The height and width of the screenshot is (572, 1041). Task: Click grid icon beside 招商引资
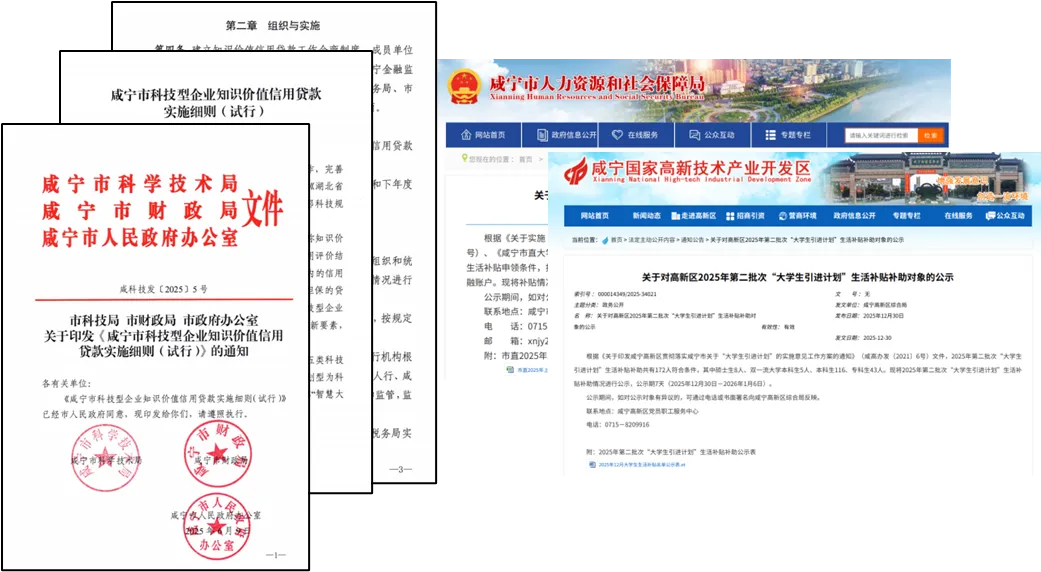coord(730,216)
